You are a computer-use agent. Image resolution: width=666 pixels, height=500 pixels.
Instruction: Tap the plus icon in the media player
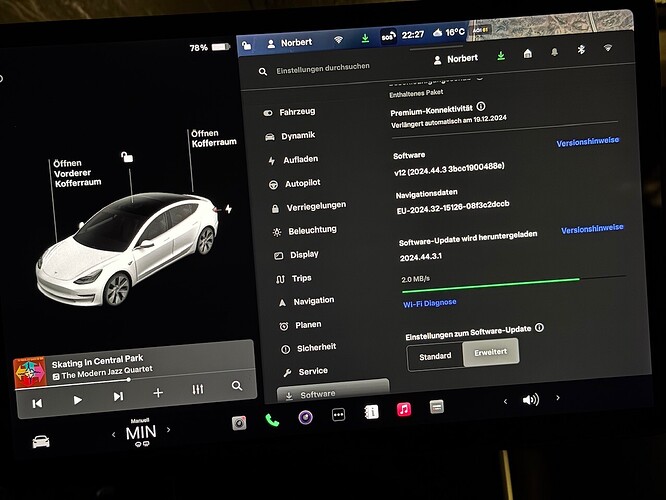click(158, 393)
